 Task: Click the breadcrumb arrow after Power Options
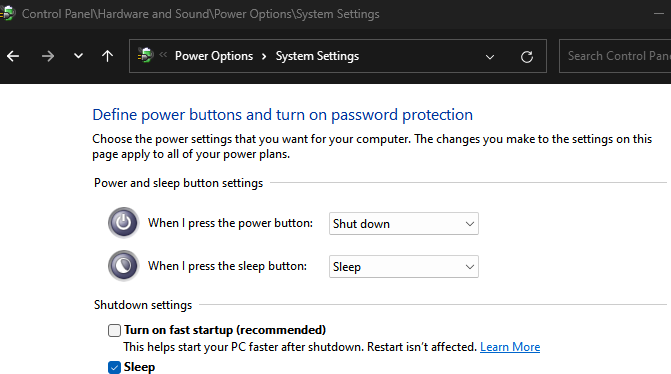coord(264,56)
